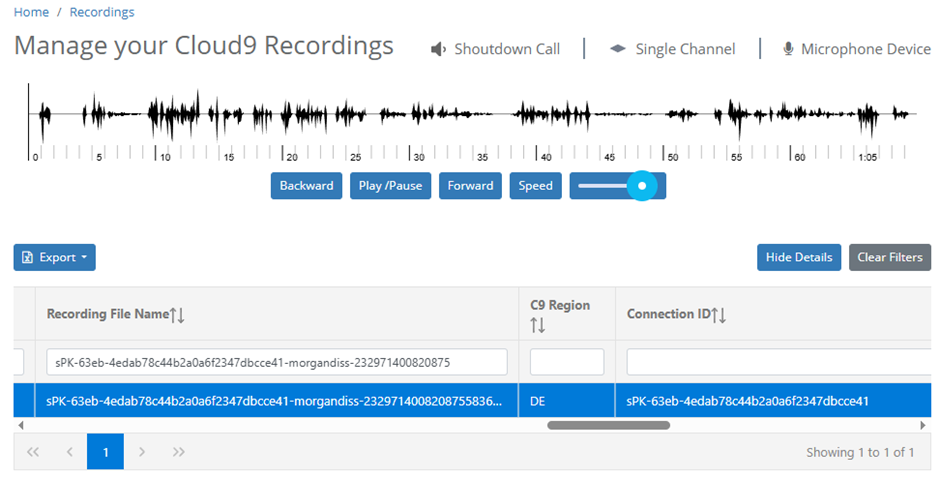Go to the next page of results
The image size is (940, 479).
click(142, 452)
